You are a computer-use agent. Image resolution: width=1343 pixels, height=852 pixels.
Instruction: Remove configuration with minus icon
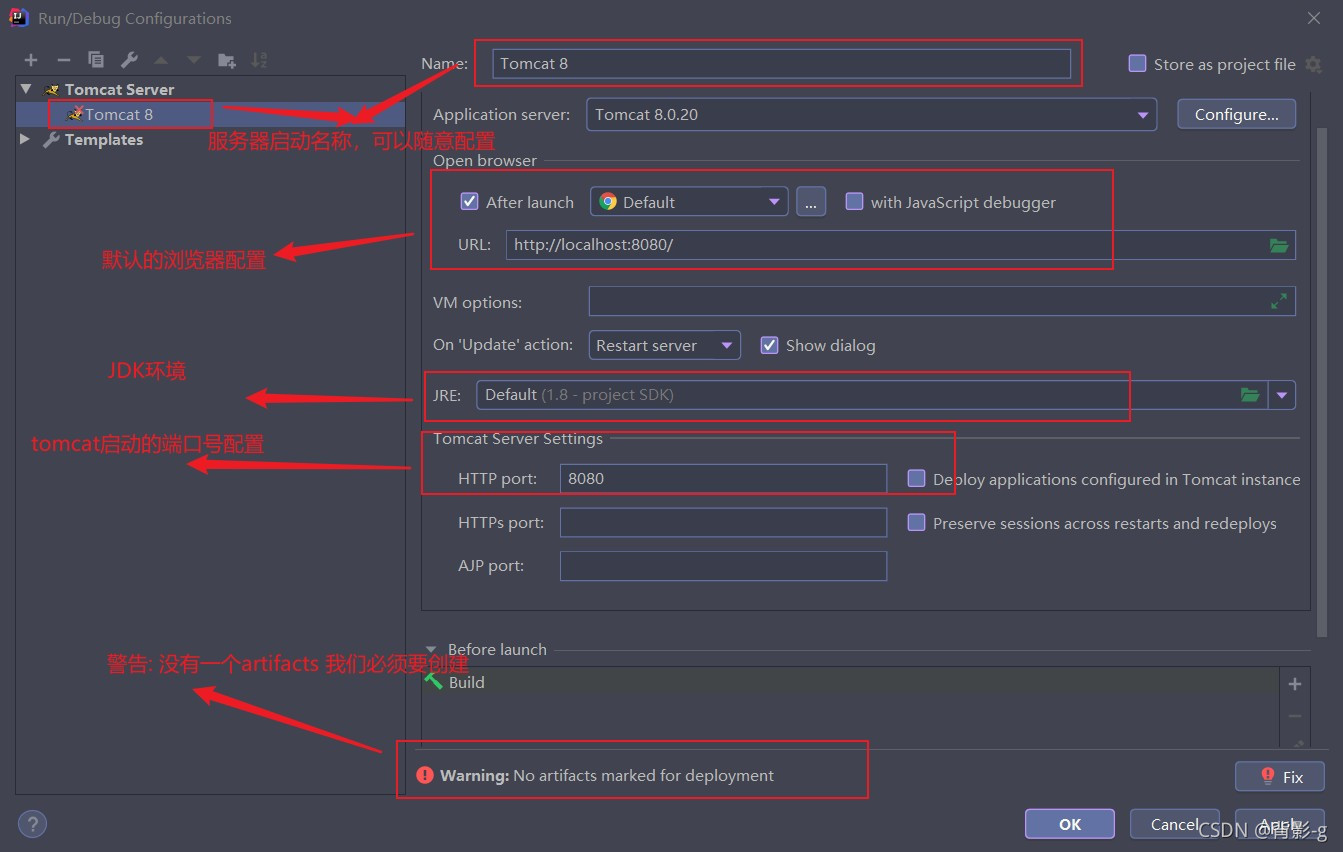63,60
